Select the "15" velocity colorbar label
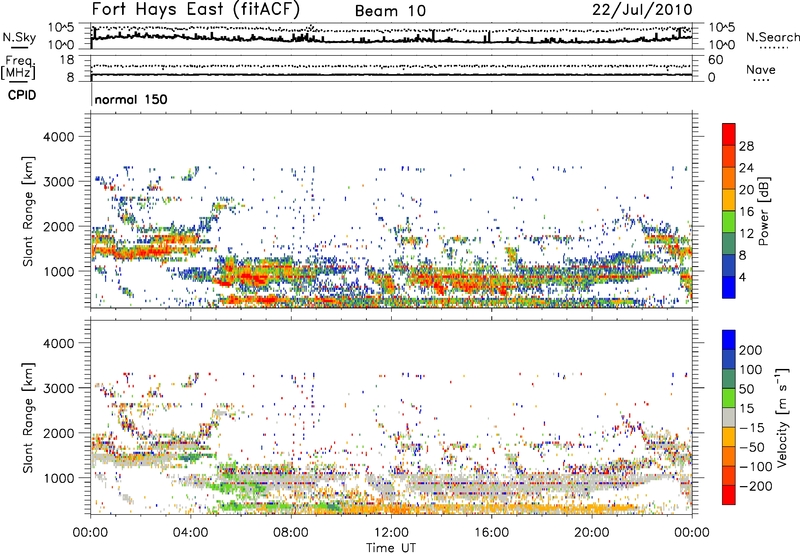Screen dimensions: 800x554 746,408
